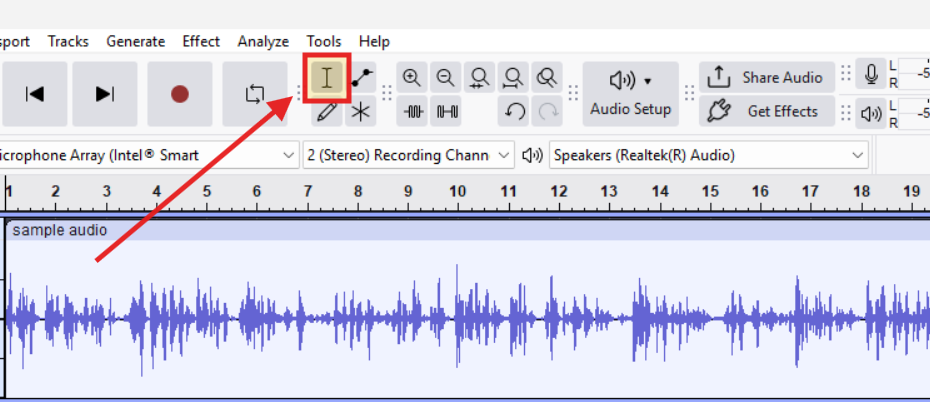Click the Zoom Toggle icon
The image size is (930, 402).
pos(547,78)
